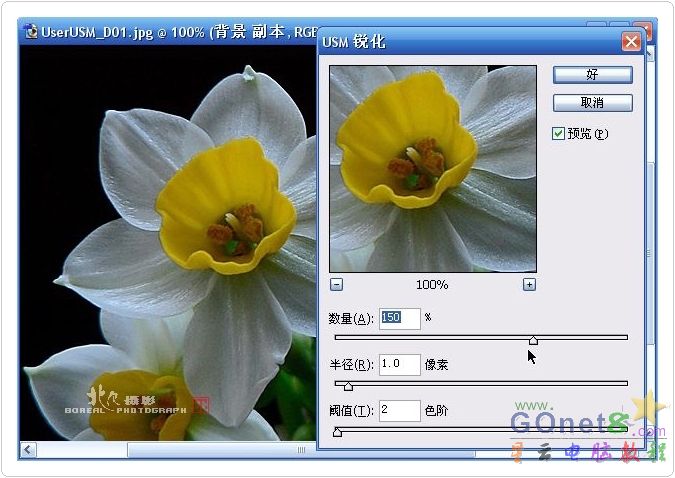675x478 pixels.
Task: Click the 阈值 threshold input field
Action: click(x=399, y=410)
